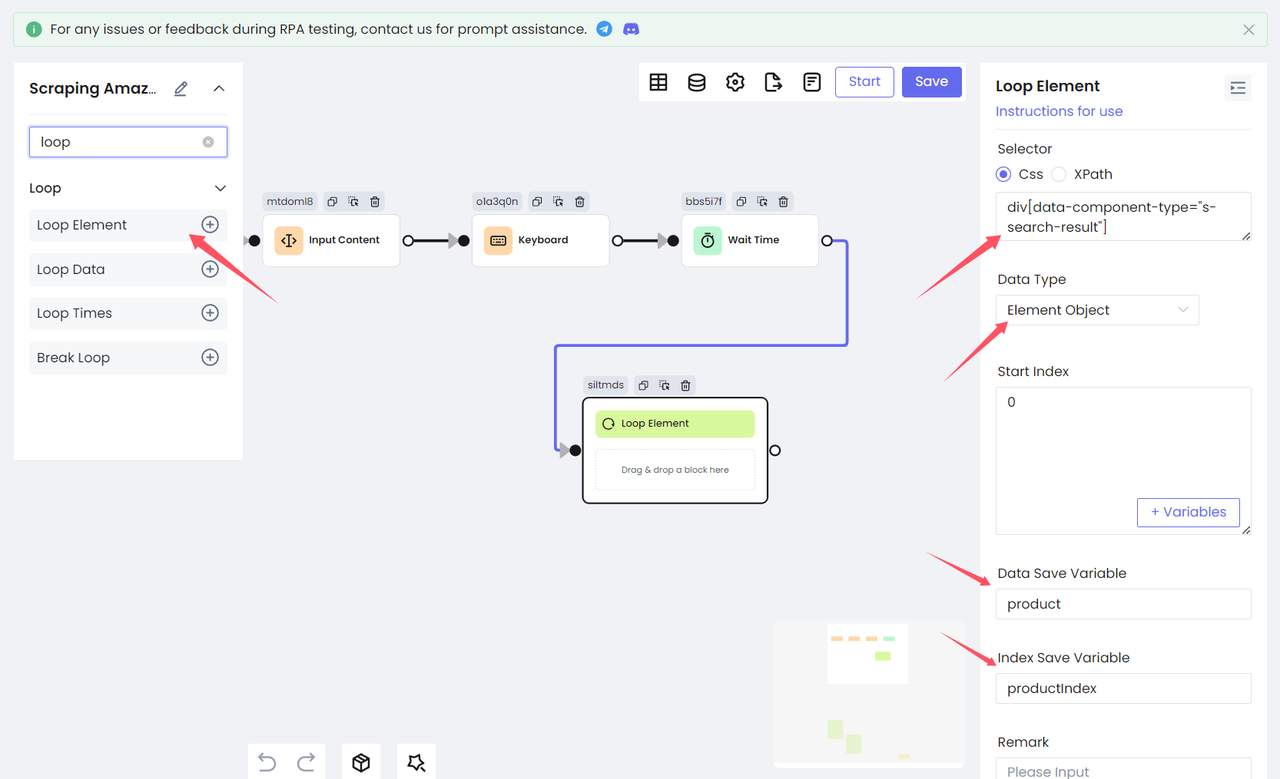Open the Discord contact icon in banner
This screenshot has height=779, width=1280.
click(x=631, y=29)
